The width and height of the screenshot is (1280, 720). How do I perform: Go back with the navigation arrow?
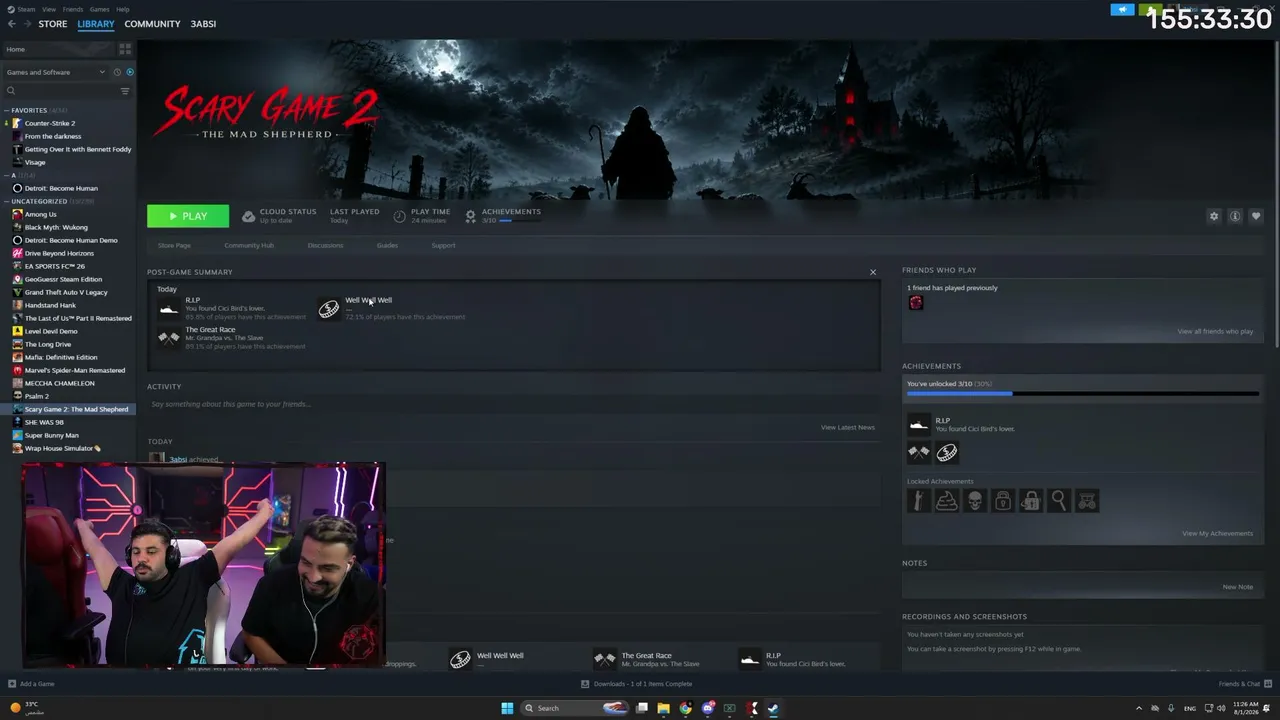click(12, 24)
